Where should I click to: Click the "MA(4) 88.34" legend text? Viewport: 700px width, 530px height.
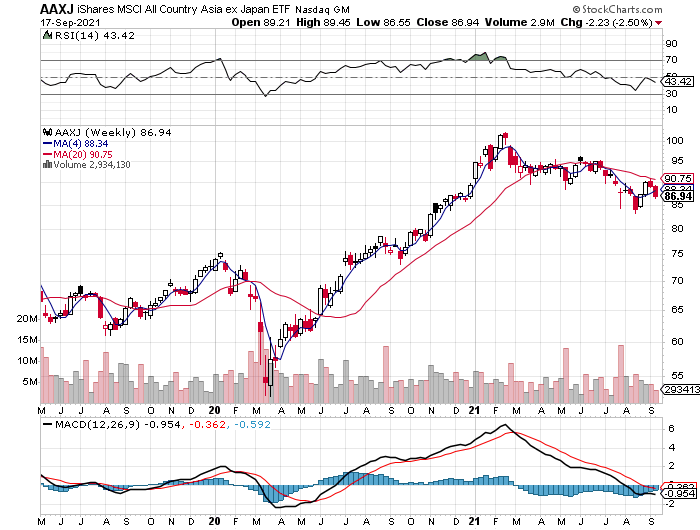coord(80,144)
